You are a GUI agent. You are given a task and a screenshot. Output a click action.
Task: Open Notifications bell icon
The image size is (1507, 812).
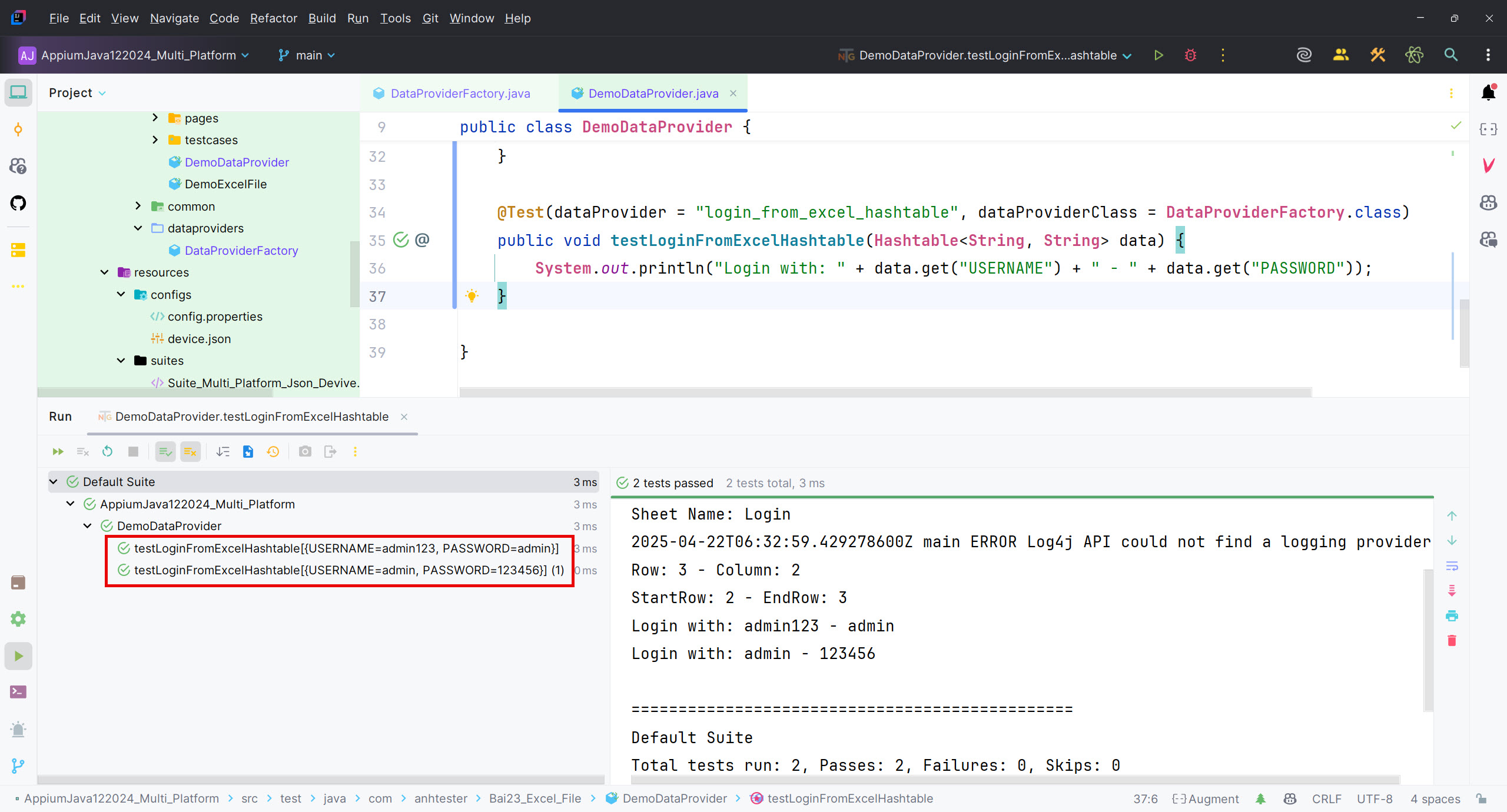(1489, 92)
